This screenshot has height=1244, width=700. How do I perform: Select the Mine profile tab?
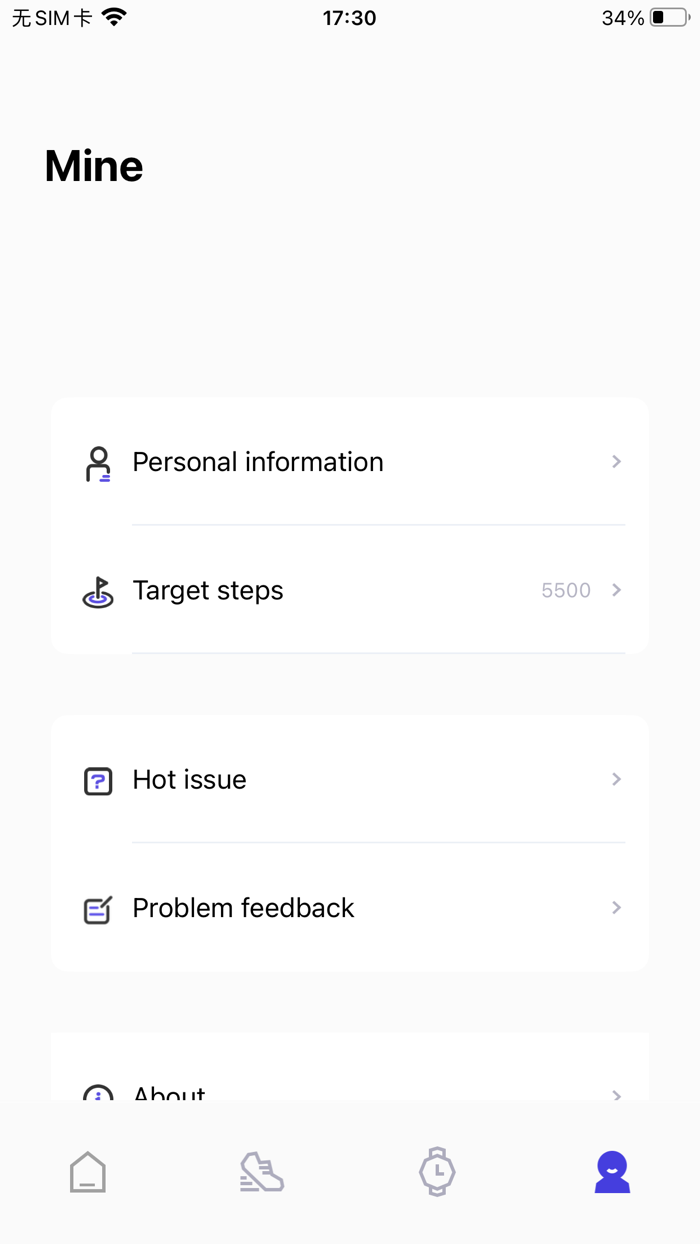(x=612, y=1172)
